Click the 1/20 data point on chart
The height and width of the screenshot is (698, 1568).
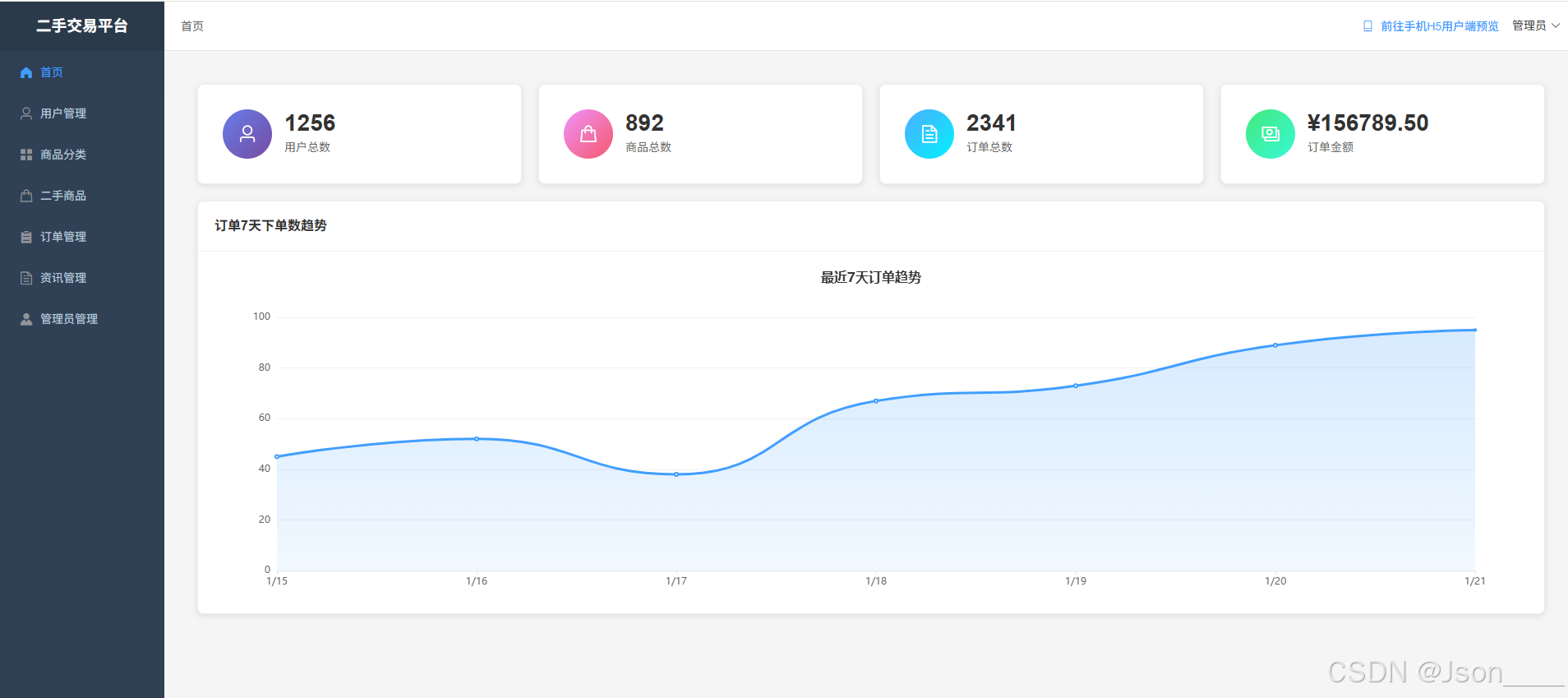1275,345
